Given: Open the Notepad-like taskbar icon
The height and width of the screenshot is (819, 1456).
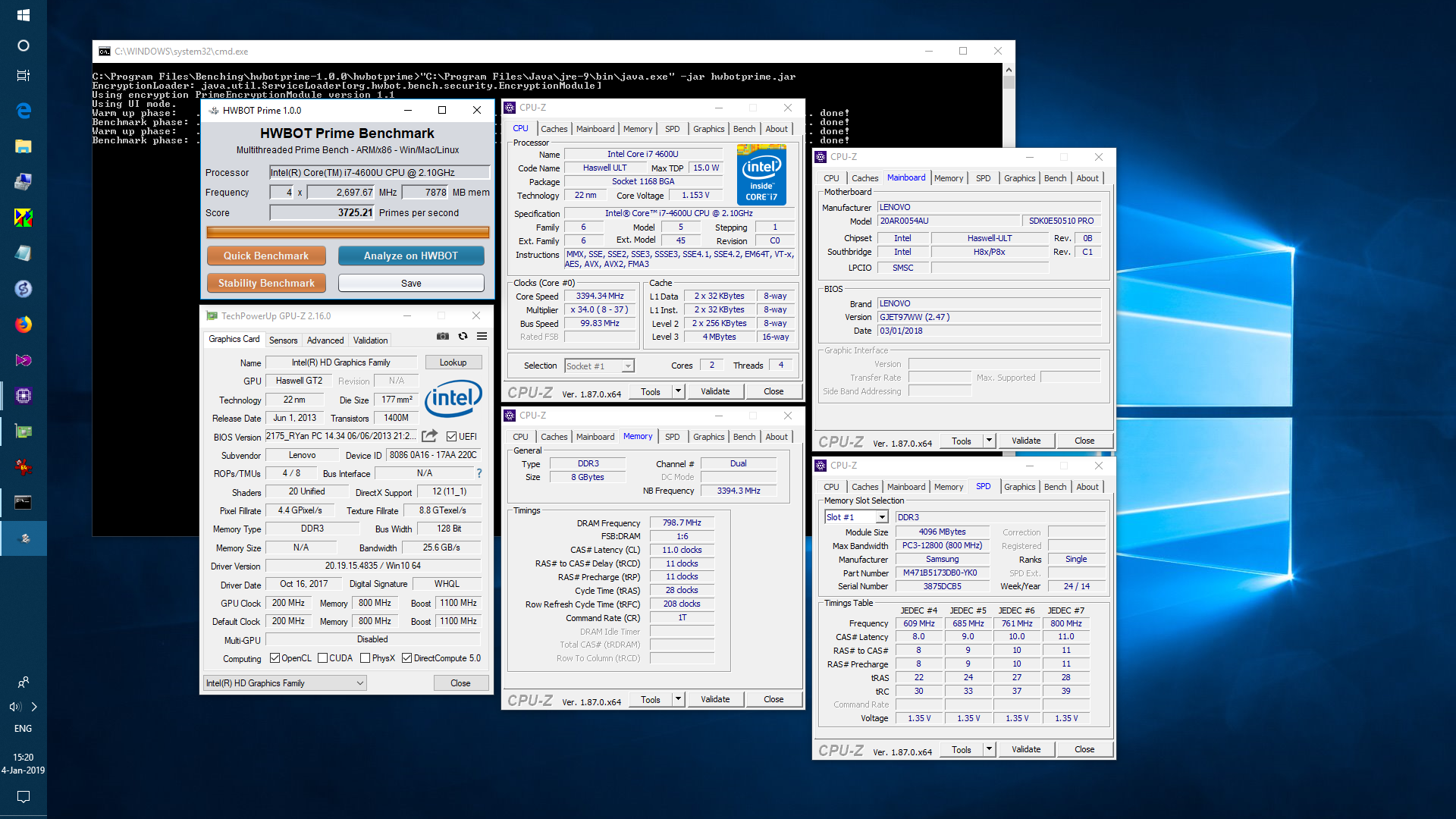Looking at the screenshot, I should pyautogui.click(x=23, y=253).
